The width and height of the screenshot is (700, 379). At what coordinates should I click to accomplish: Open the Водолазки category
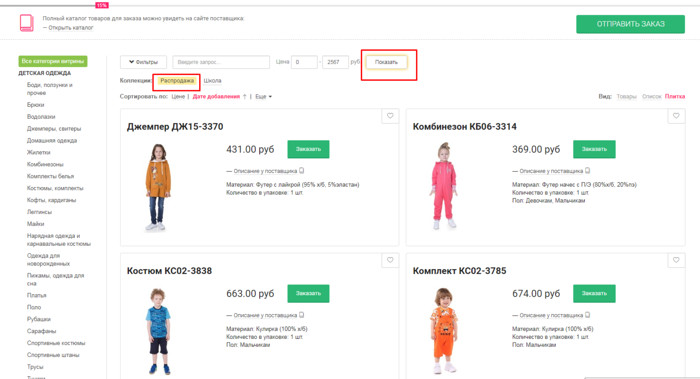pos(41,117)
